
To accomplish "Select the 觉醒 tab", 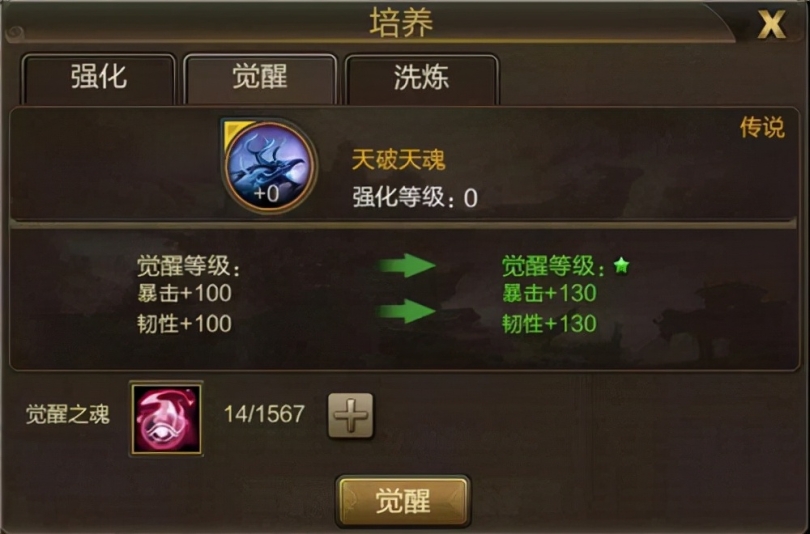I will click(x=260, y=78).
